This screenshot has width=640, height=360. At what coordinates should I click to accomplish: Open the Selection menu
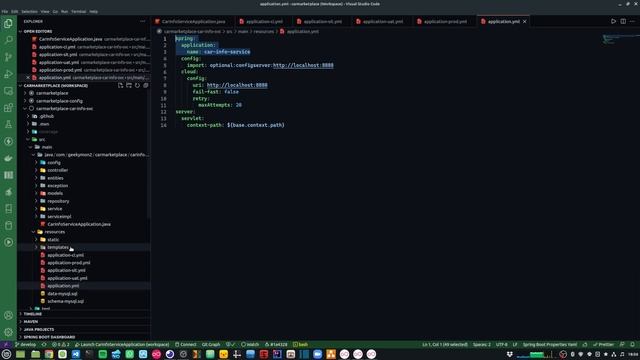coord(29,11)
